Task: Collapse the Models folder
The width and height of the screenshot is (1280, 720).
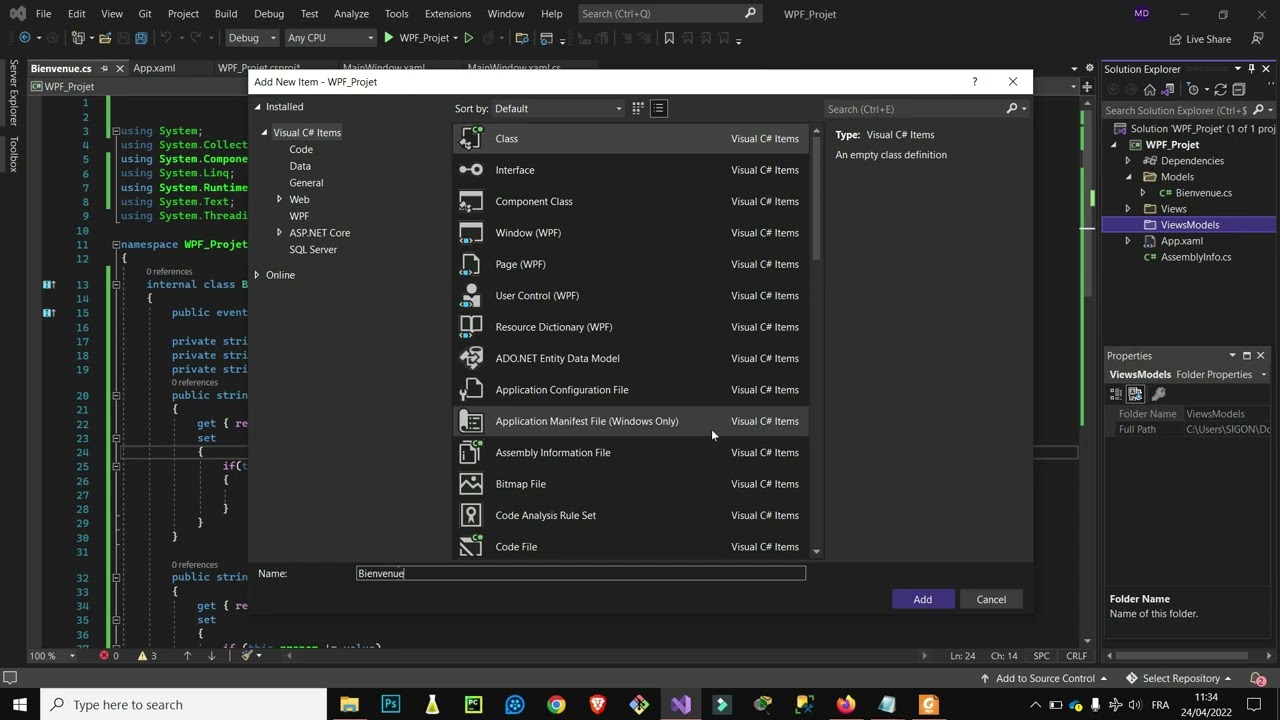Action: pyautogui.click(x=1128, y=177)
